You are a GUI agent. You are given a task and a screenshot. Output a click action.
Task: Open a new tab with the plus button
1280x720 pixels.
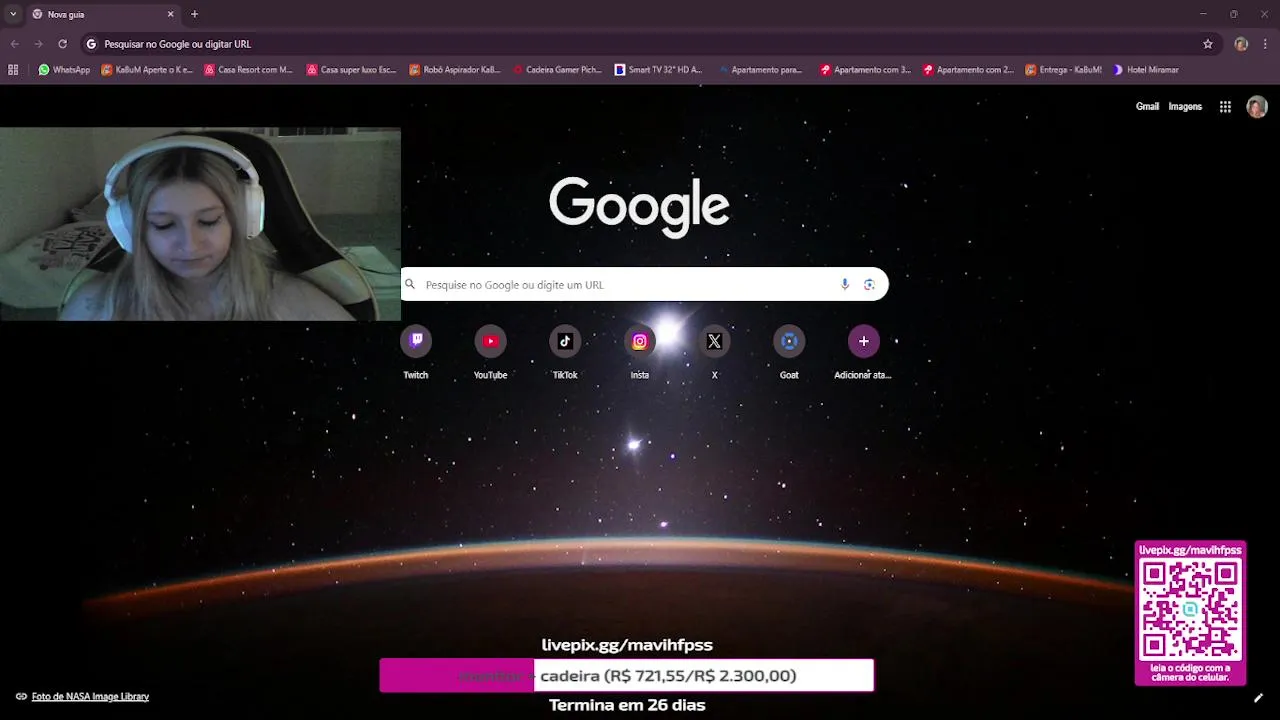(x=194, y=14)
